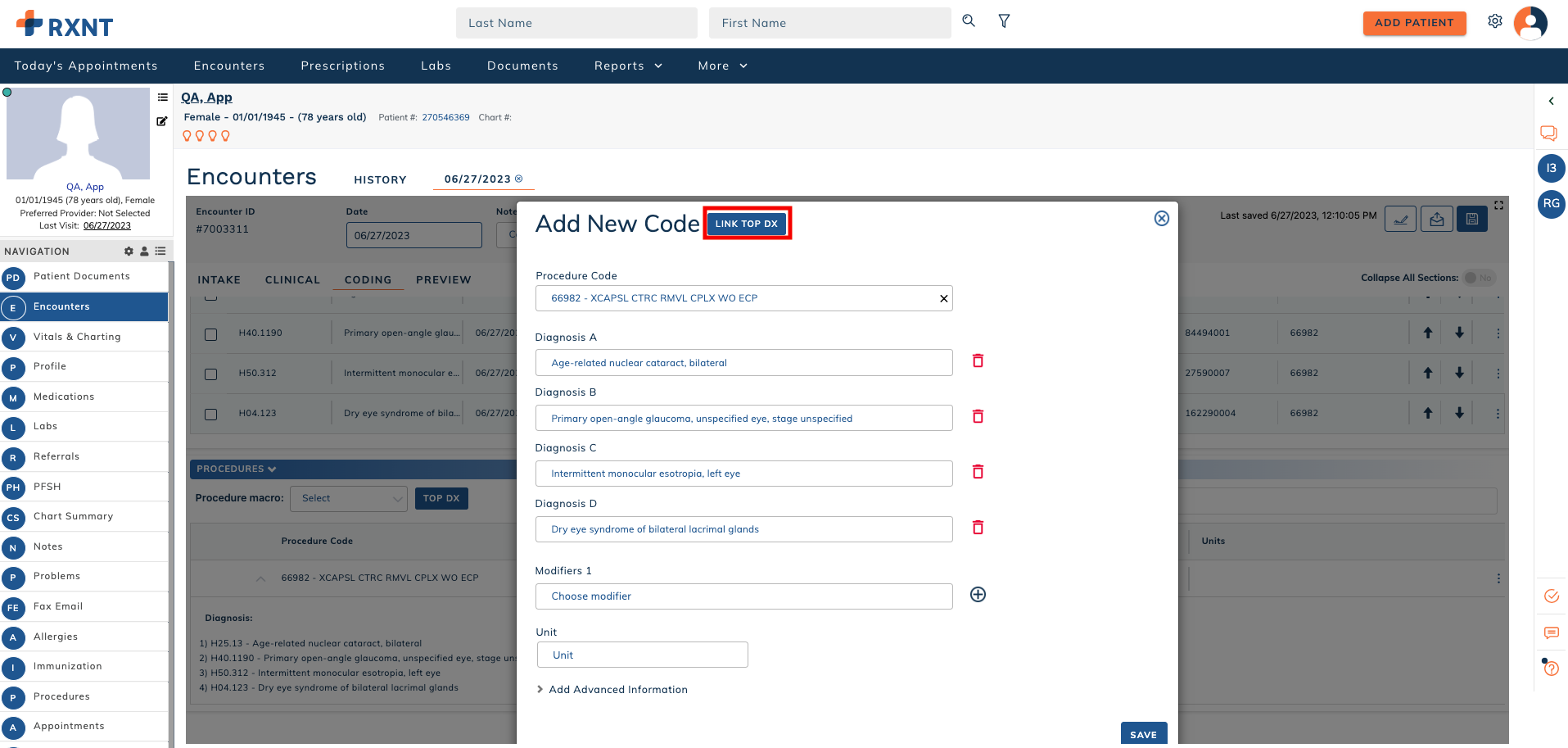1568x748 pixels.
Task: Click the search magnifier icon
Action: pos(969,21)
